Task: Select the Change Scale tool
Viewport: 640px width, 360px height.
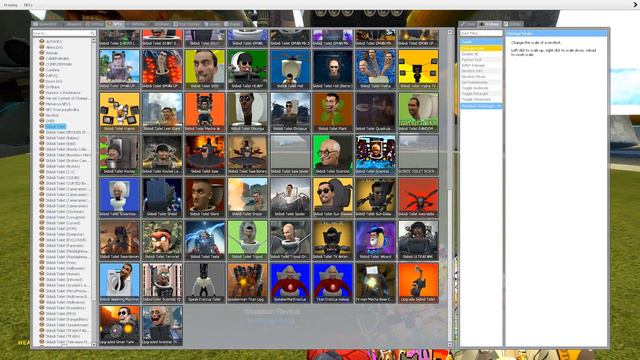Action: coord(481,48)
